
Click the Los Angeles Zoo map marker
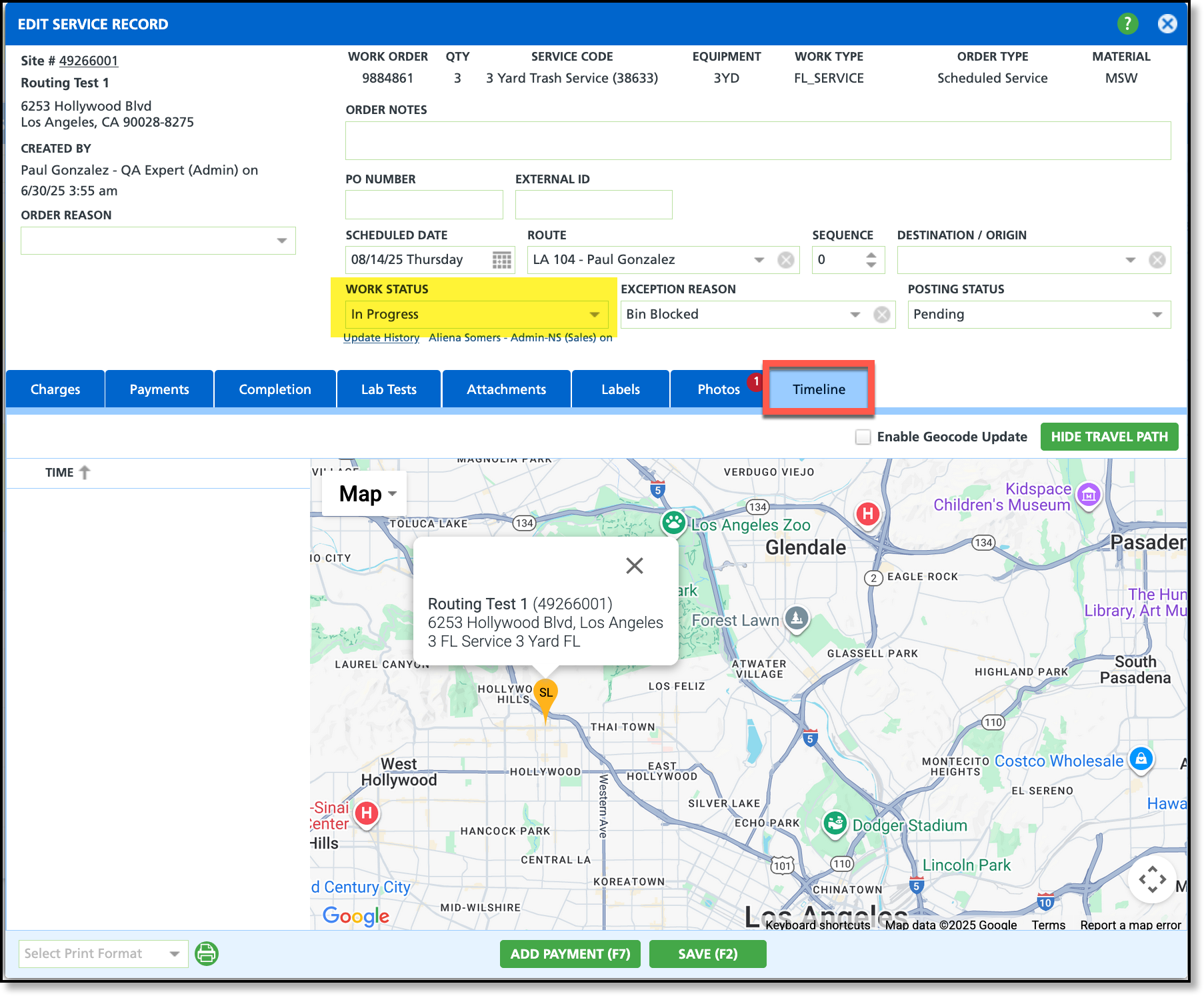click(674, 523)
